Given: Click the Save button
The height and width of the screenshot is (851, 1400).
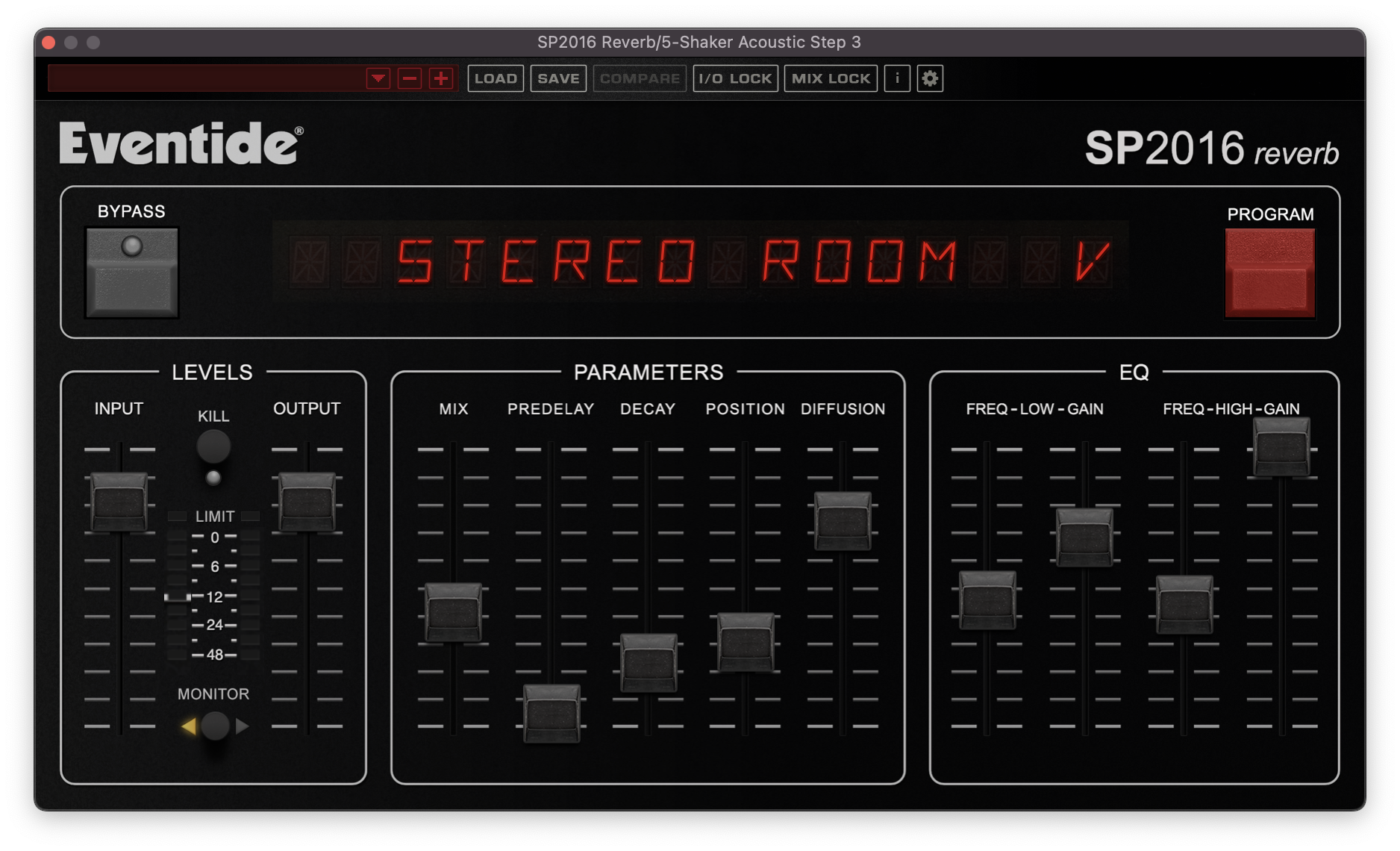Looking at the screenshot, I should (x=558, y=78).
